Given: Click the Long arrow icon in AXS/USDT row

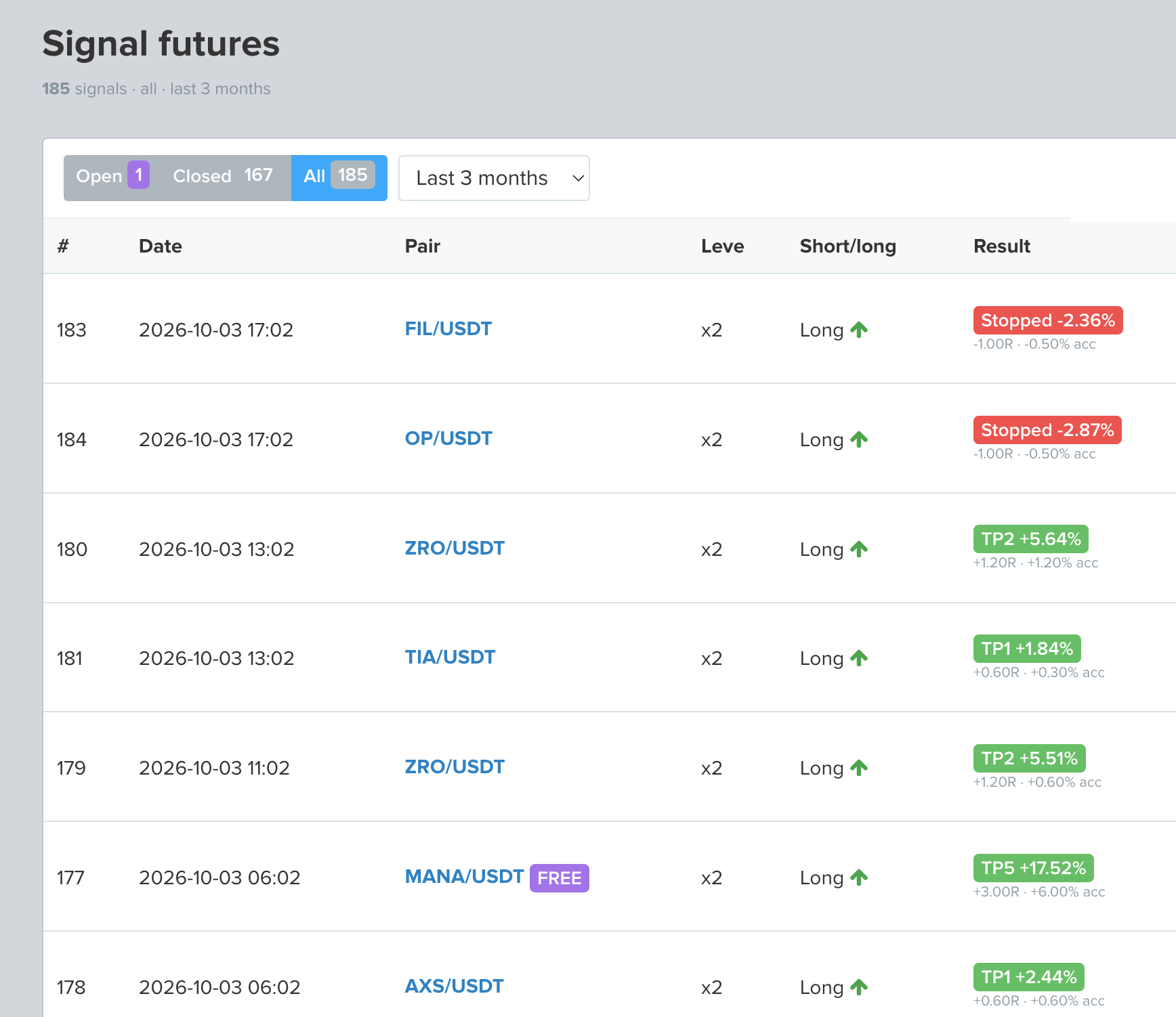Looking at the screenshot, I should click(859, 987).
